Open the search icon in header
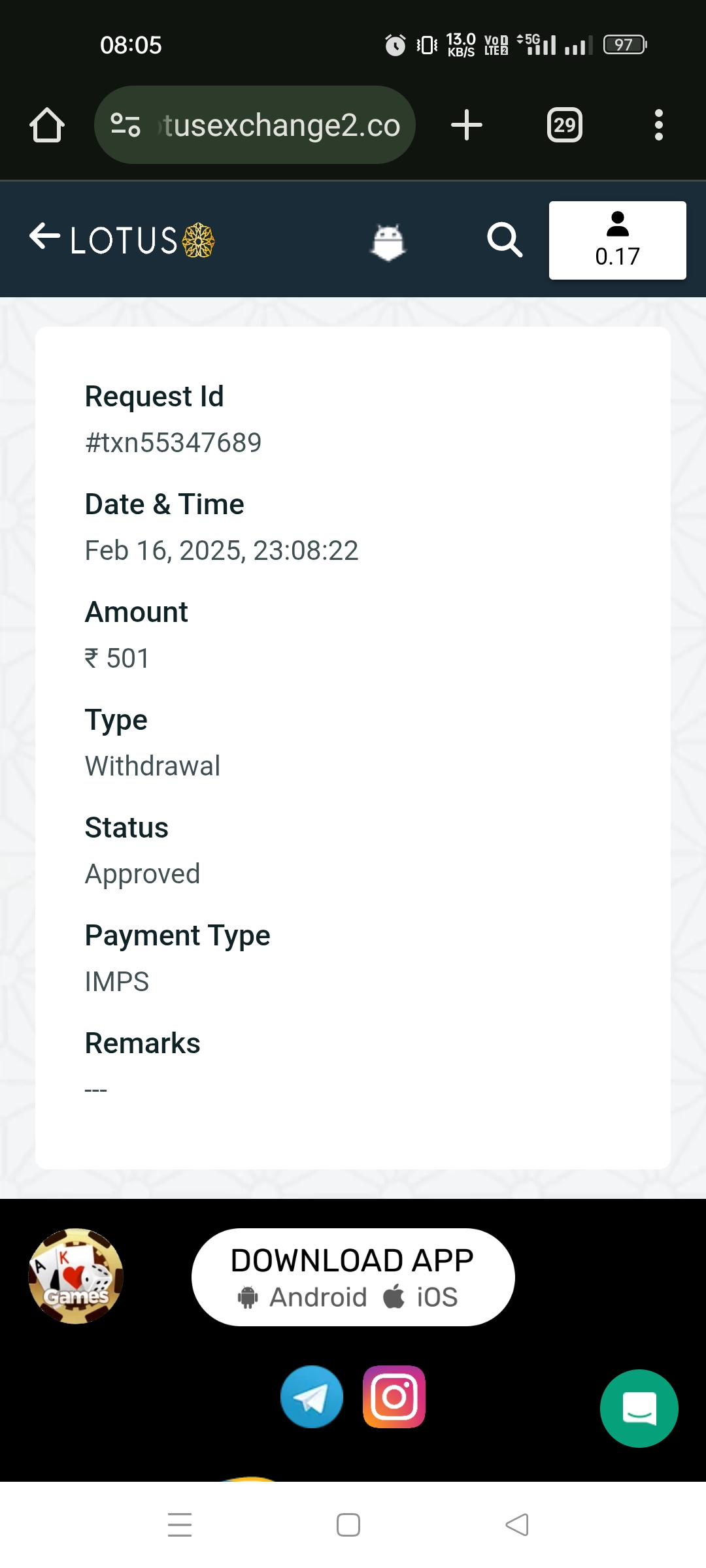This screenshot has width=706, height=1568. coord(505,240)
